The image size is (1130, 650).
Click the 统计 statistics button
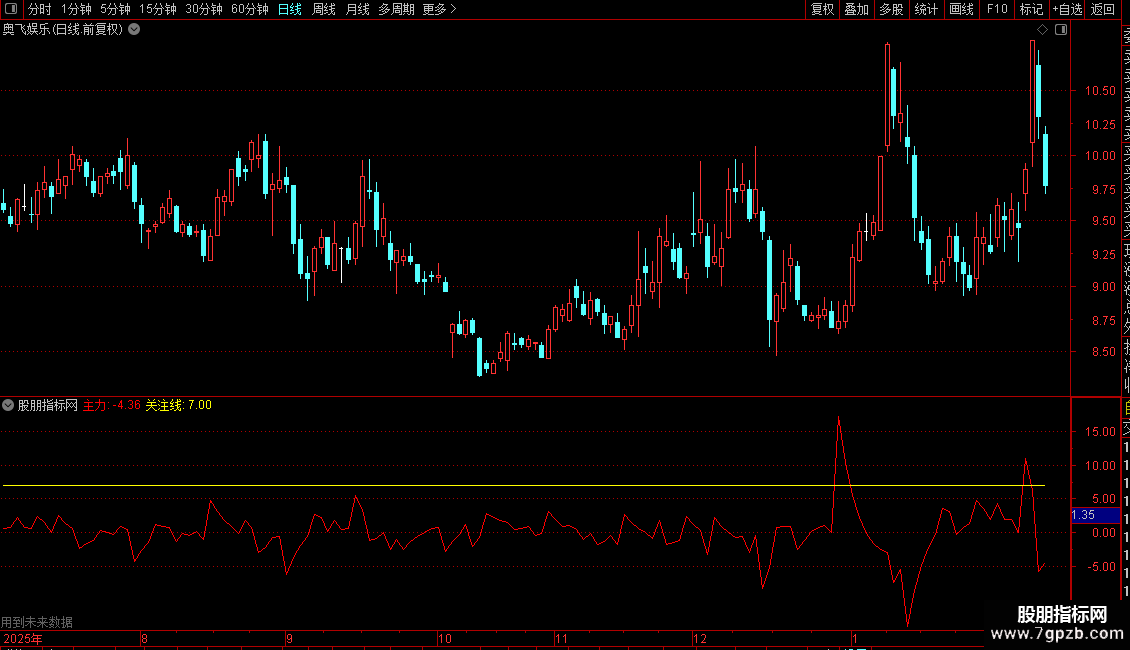(926, 9)
